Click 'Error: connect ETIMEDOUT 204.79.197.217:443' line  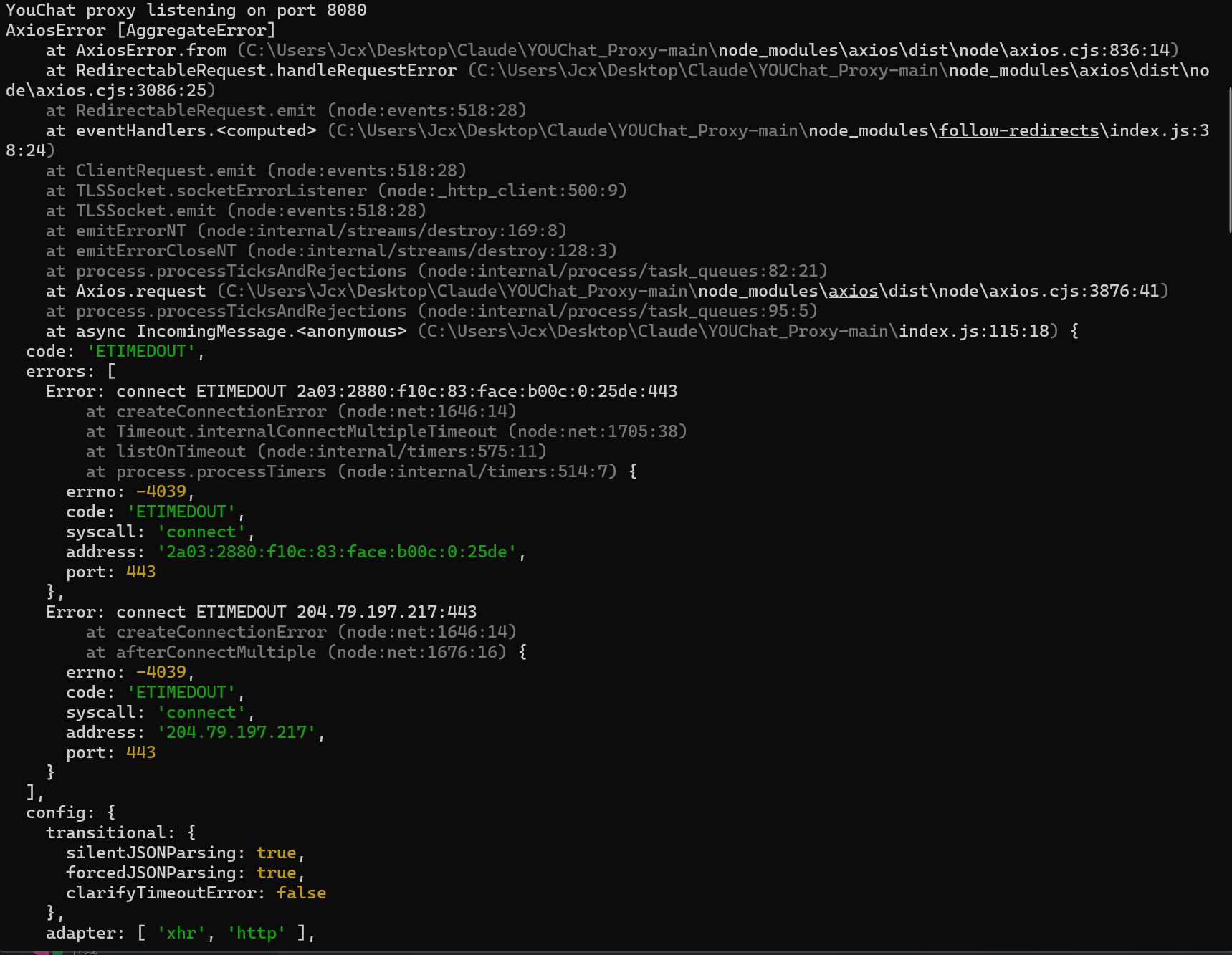261,612
